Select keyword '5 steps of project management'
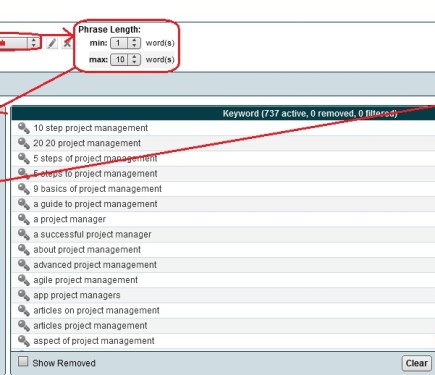435x375 pixels. pyautogui.click(x=95, y=158)
